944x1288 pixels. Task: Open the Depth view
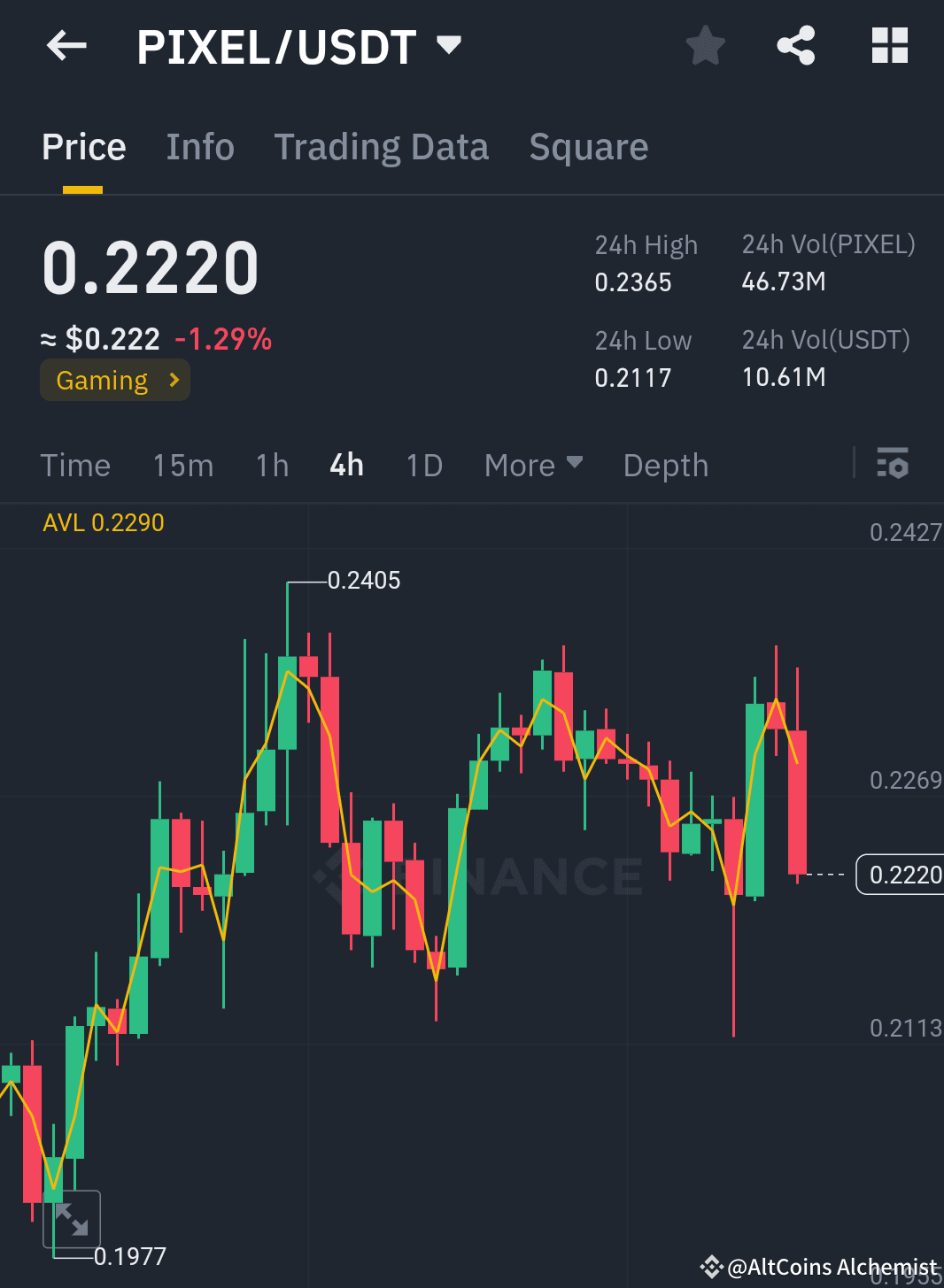coord(665,464)
